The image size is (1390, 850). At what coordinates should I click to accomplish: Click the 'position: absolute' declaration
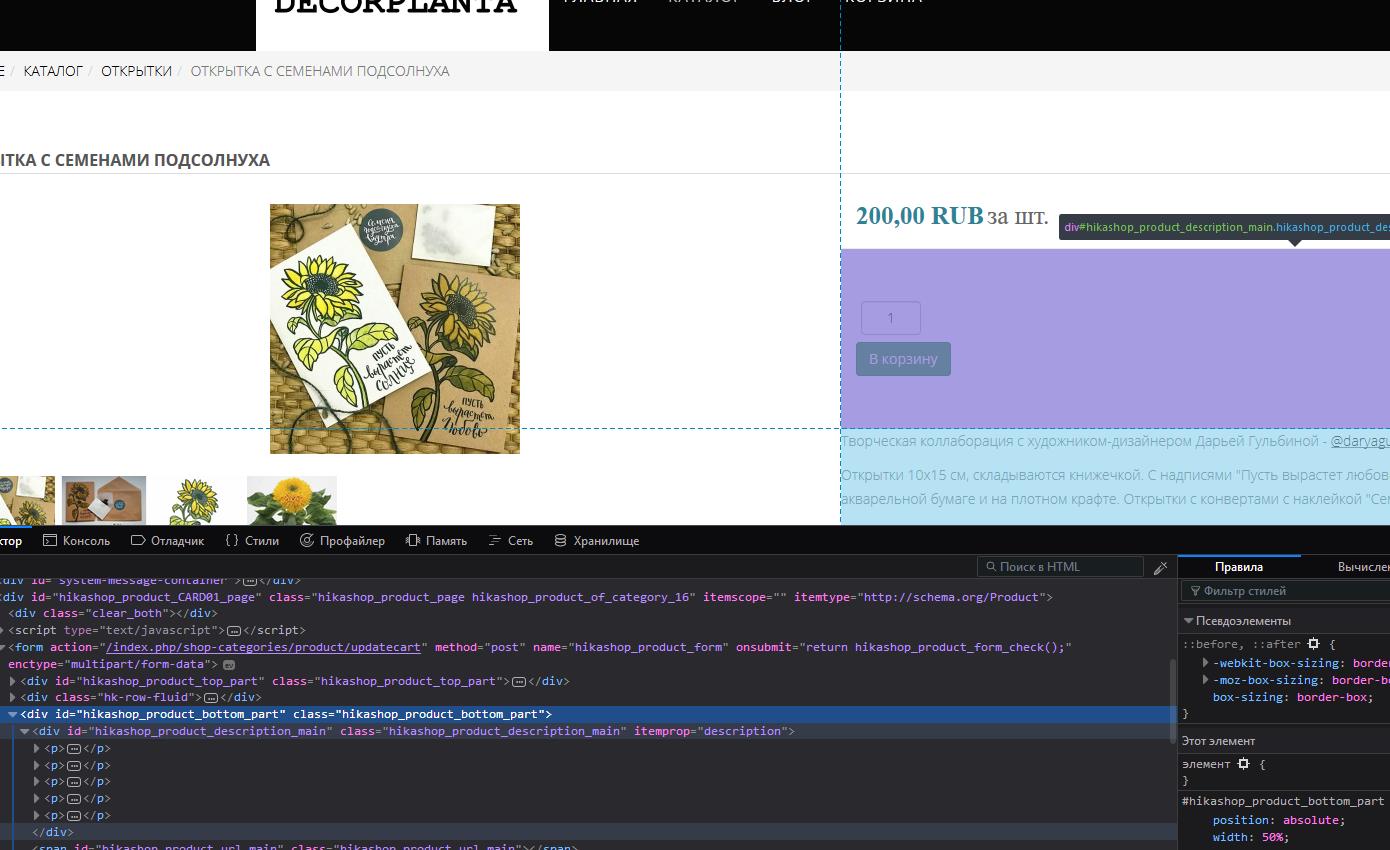pyautogui.click(x=1279, y=820)
